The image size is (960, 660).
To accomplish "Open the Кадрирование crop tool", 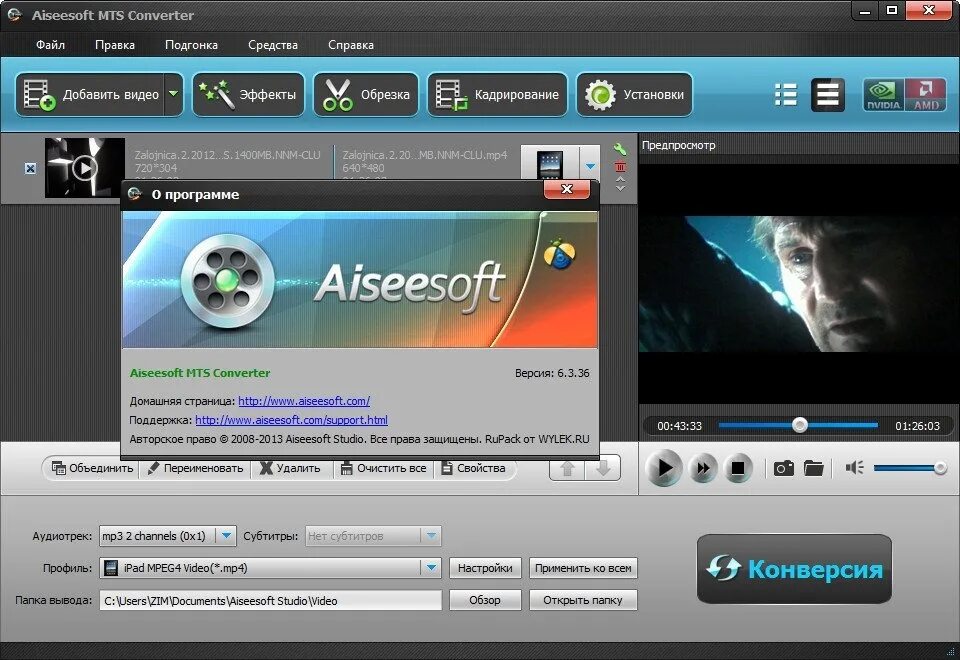I will [497, 95].
